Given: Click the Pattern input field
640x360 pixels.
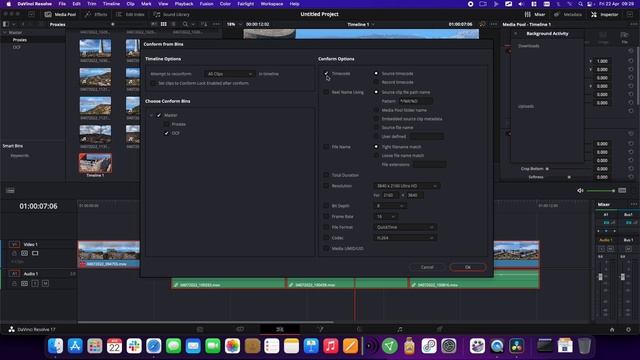Looking at the screenshot, I should 416,101.
